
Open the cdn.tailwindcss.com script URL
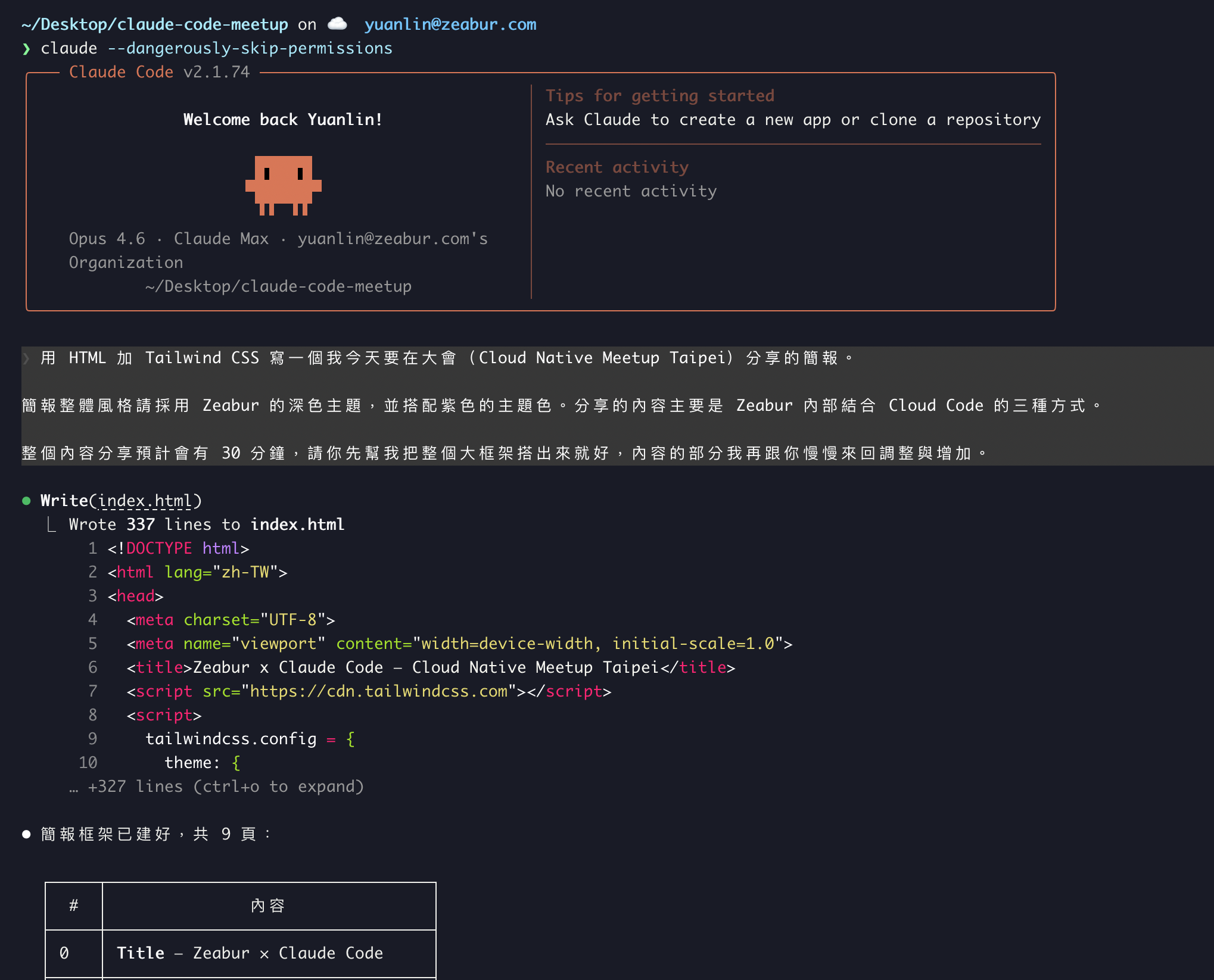click(378, 691)
